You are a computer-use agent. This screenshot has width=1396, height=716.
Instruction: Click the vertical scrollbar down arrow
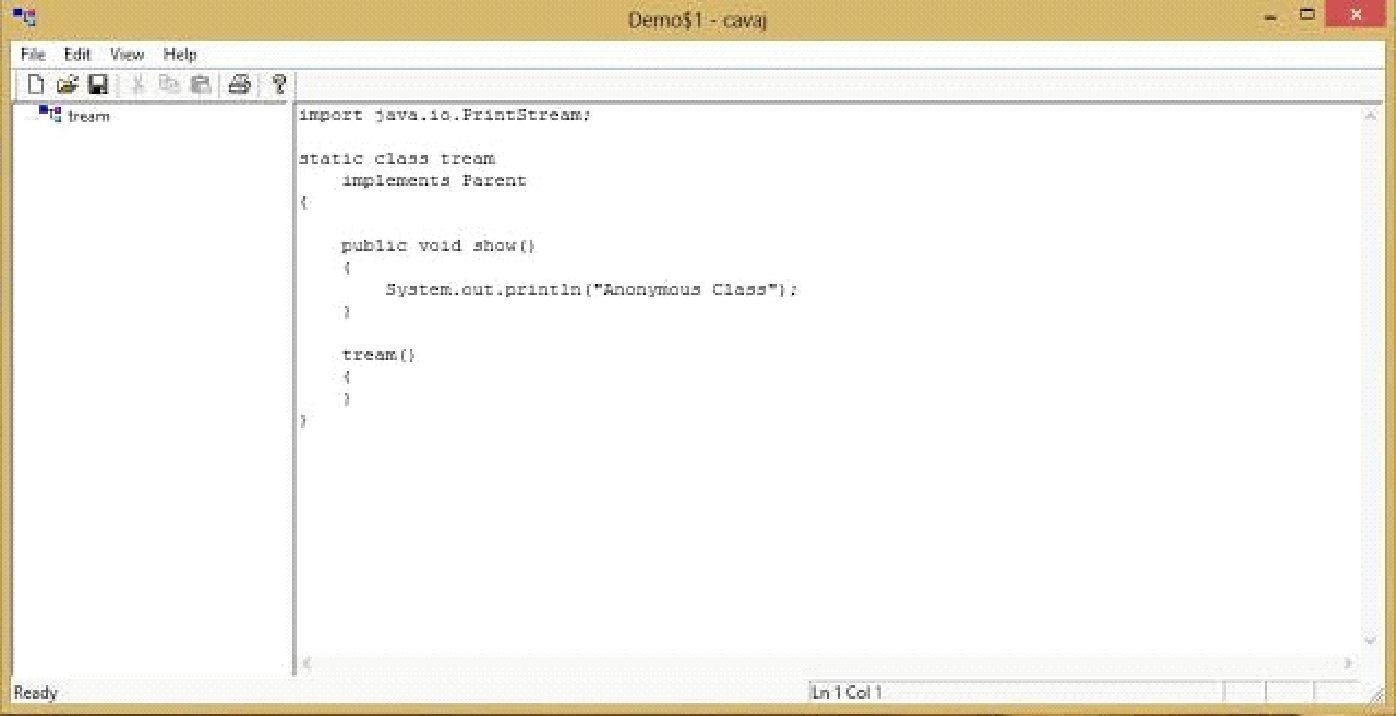[1370, 640]
